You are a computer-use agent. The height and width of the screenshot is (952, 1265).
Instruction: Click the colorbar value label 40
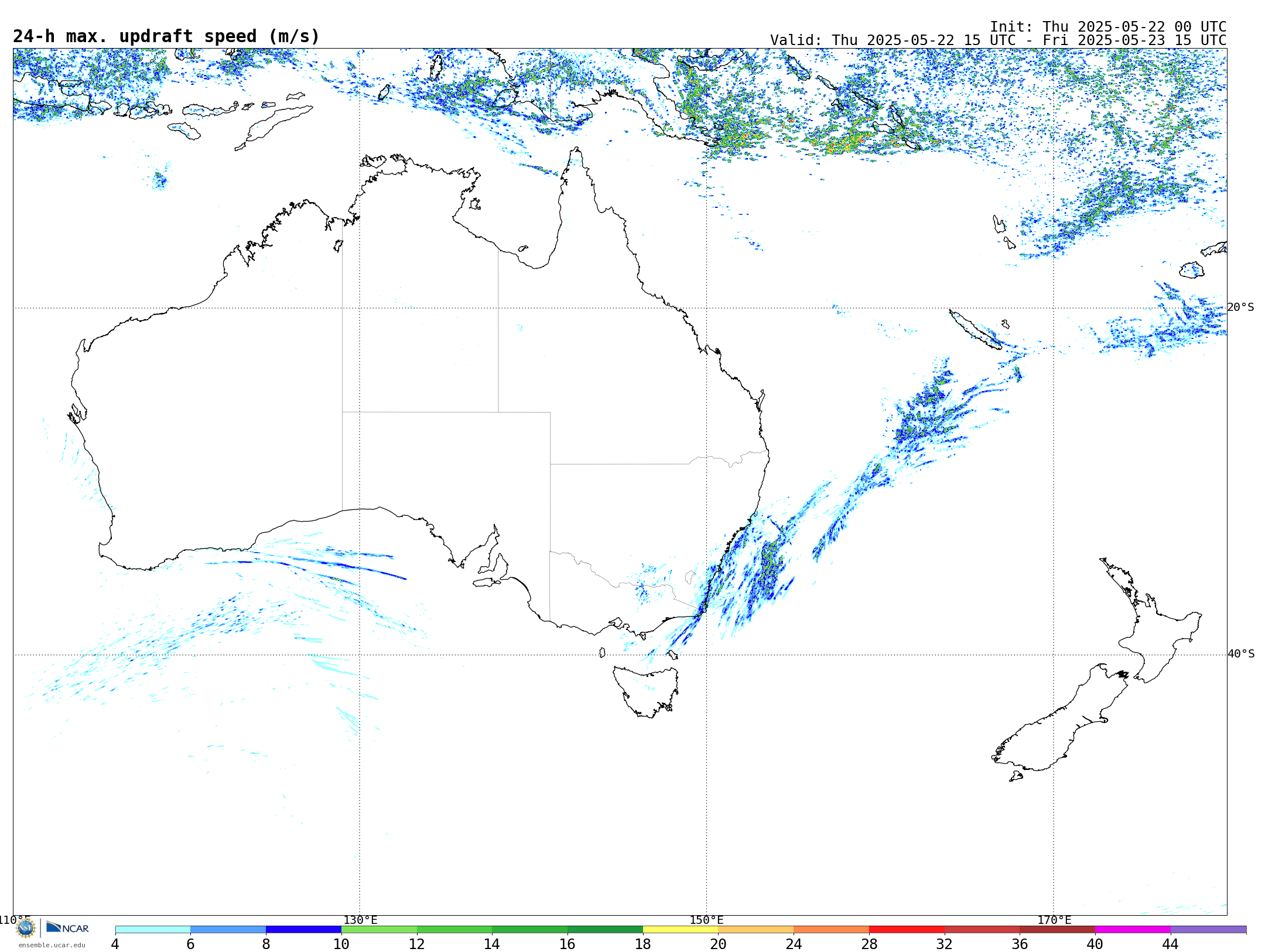pyautogui.click(x=1095, y=944)
